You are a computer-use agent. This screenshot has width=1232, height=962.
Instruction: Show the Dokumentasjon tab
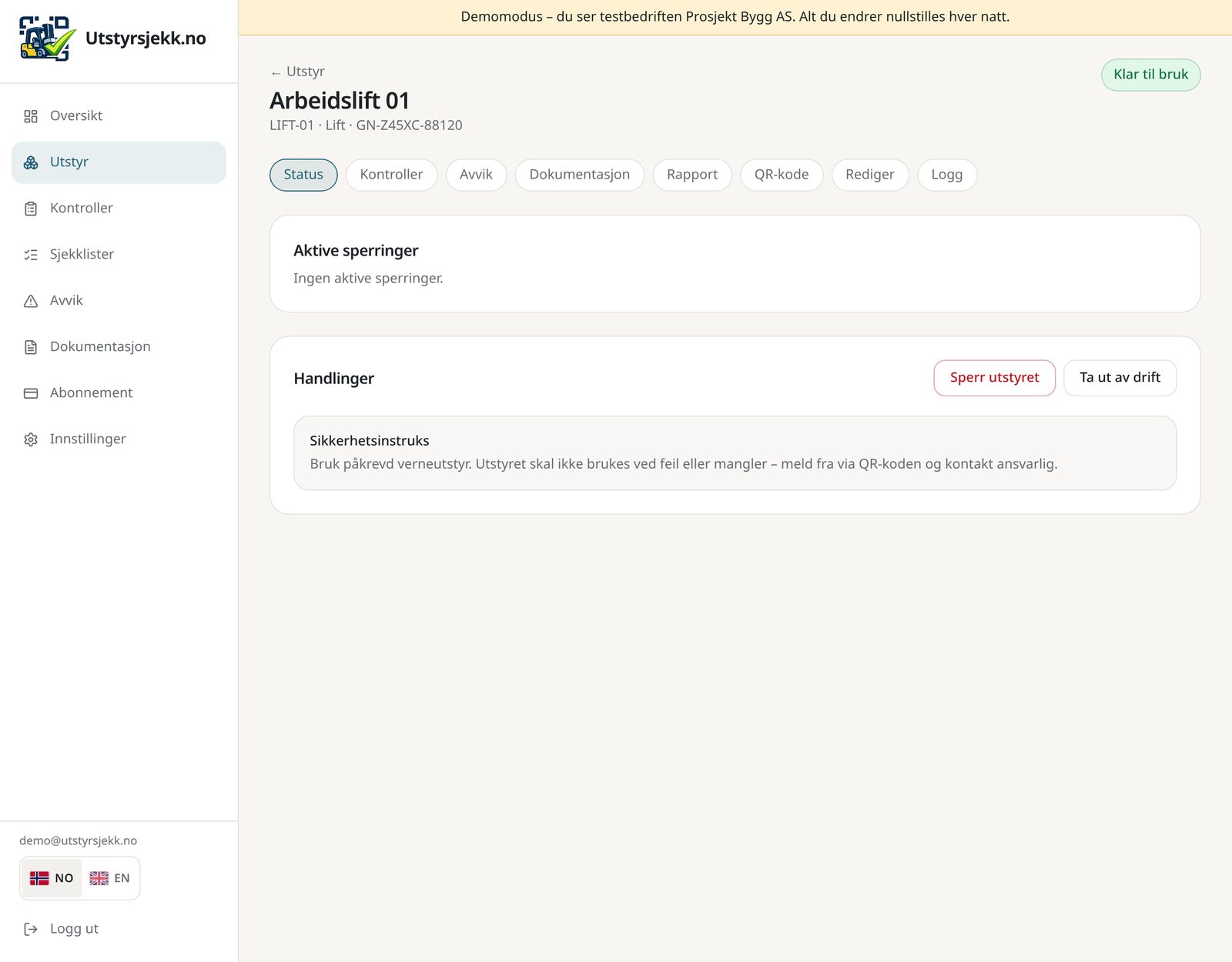(580, 175)
